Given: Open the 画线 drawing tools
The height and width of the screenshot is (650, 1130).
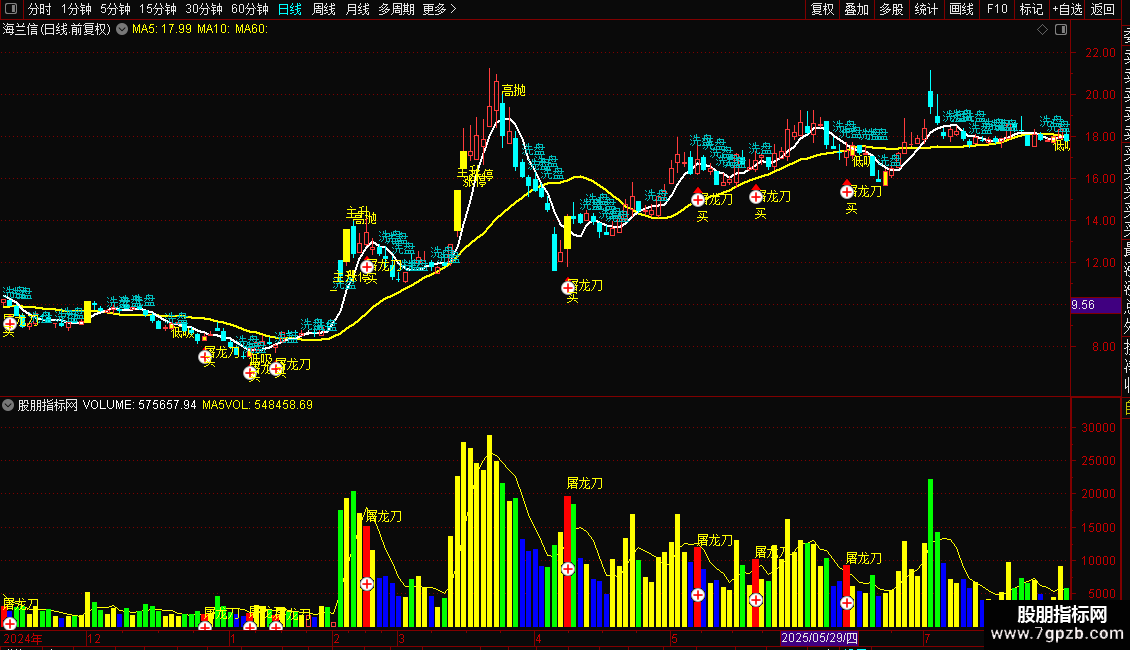Looking at the screenshot, I should point(961,9).
